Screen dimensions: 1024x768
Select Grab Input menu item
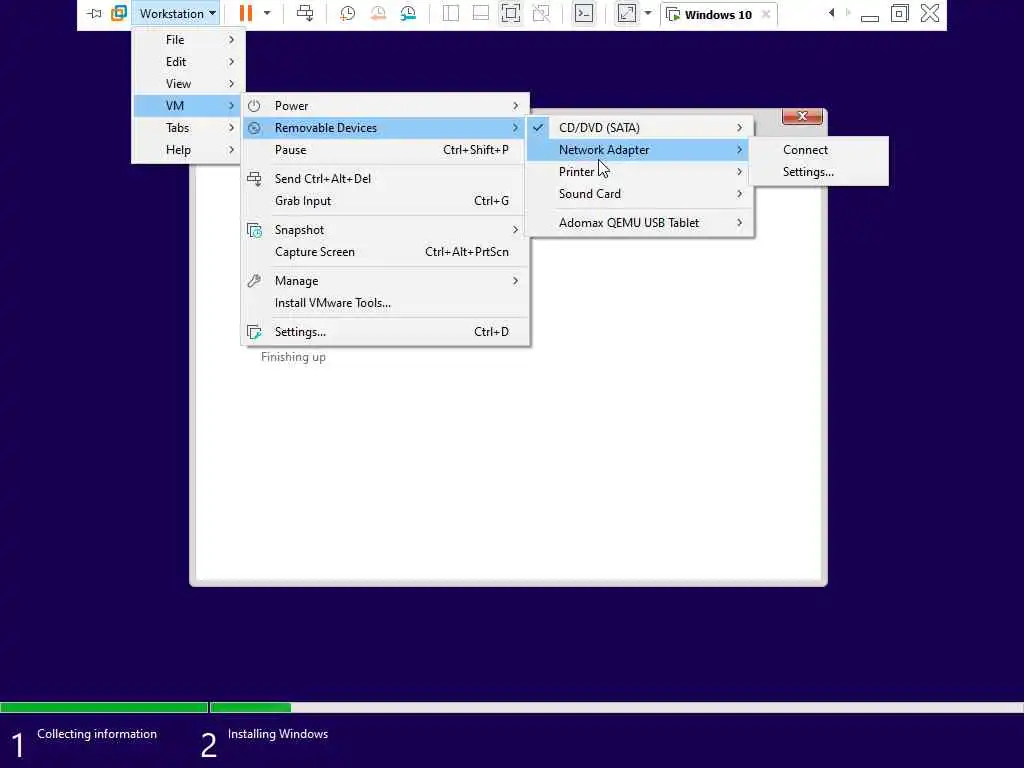pos(386,201)
